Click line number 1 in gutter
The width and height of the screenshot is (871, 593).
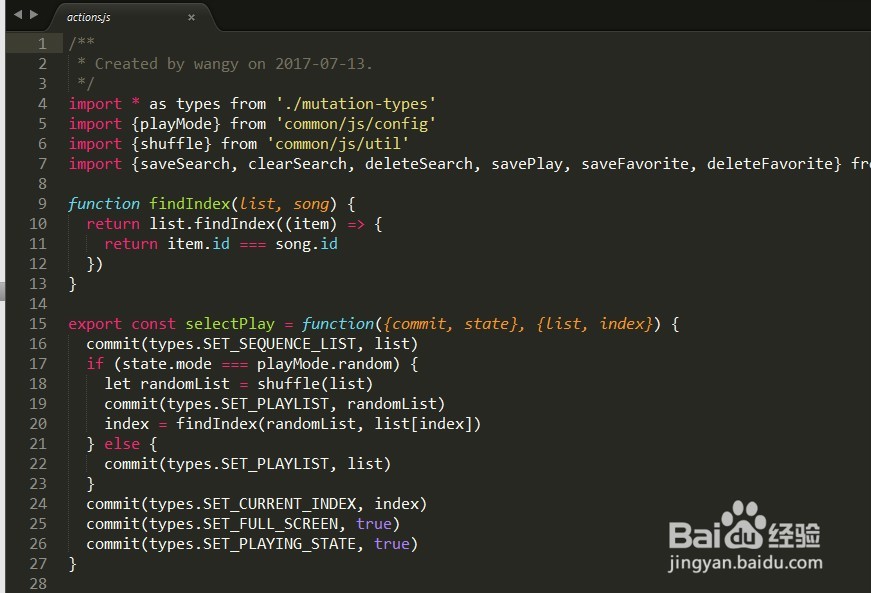pos(42,44)
